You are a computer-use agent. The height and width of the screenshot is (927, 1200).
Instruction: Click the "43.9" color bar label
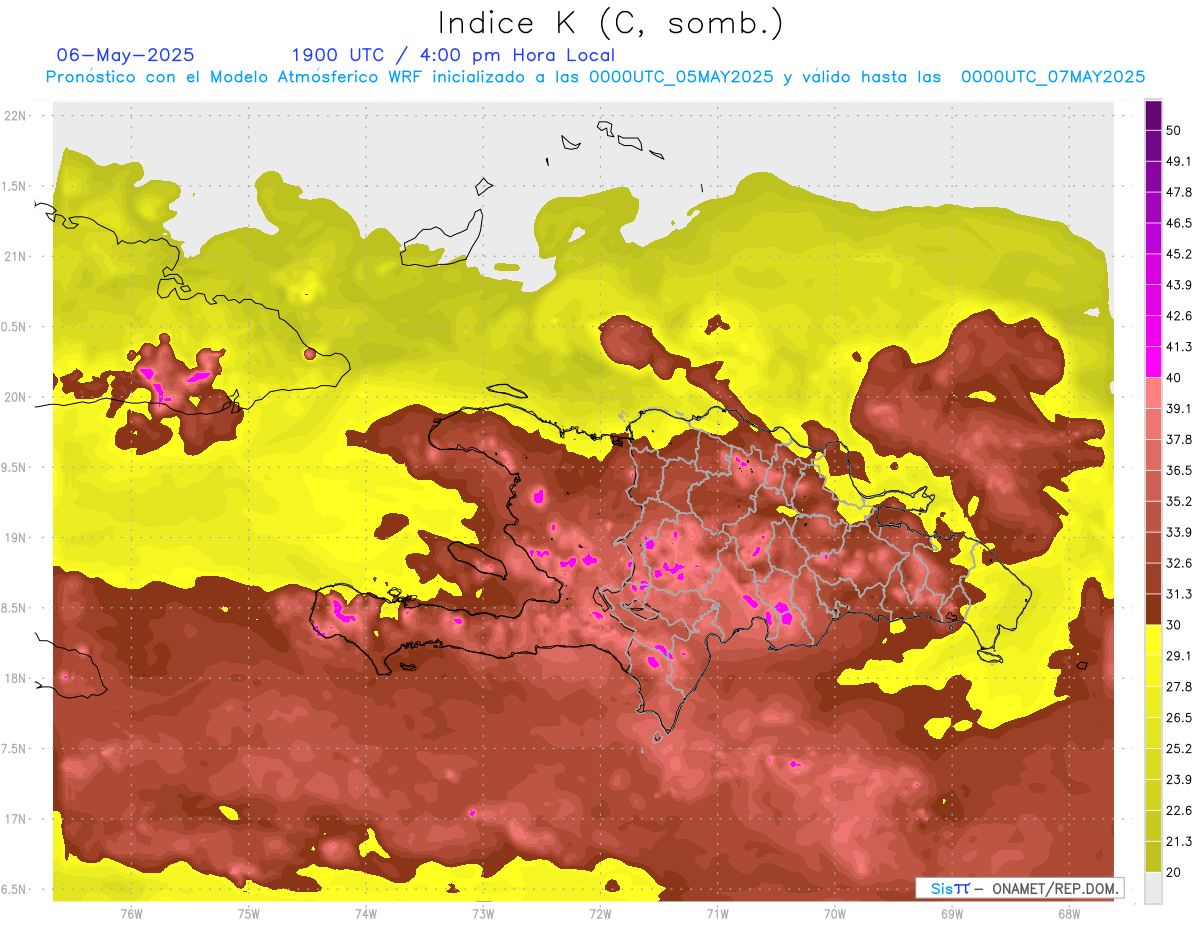(x=1179, y=285)
